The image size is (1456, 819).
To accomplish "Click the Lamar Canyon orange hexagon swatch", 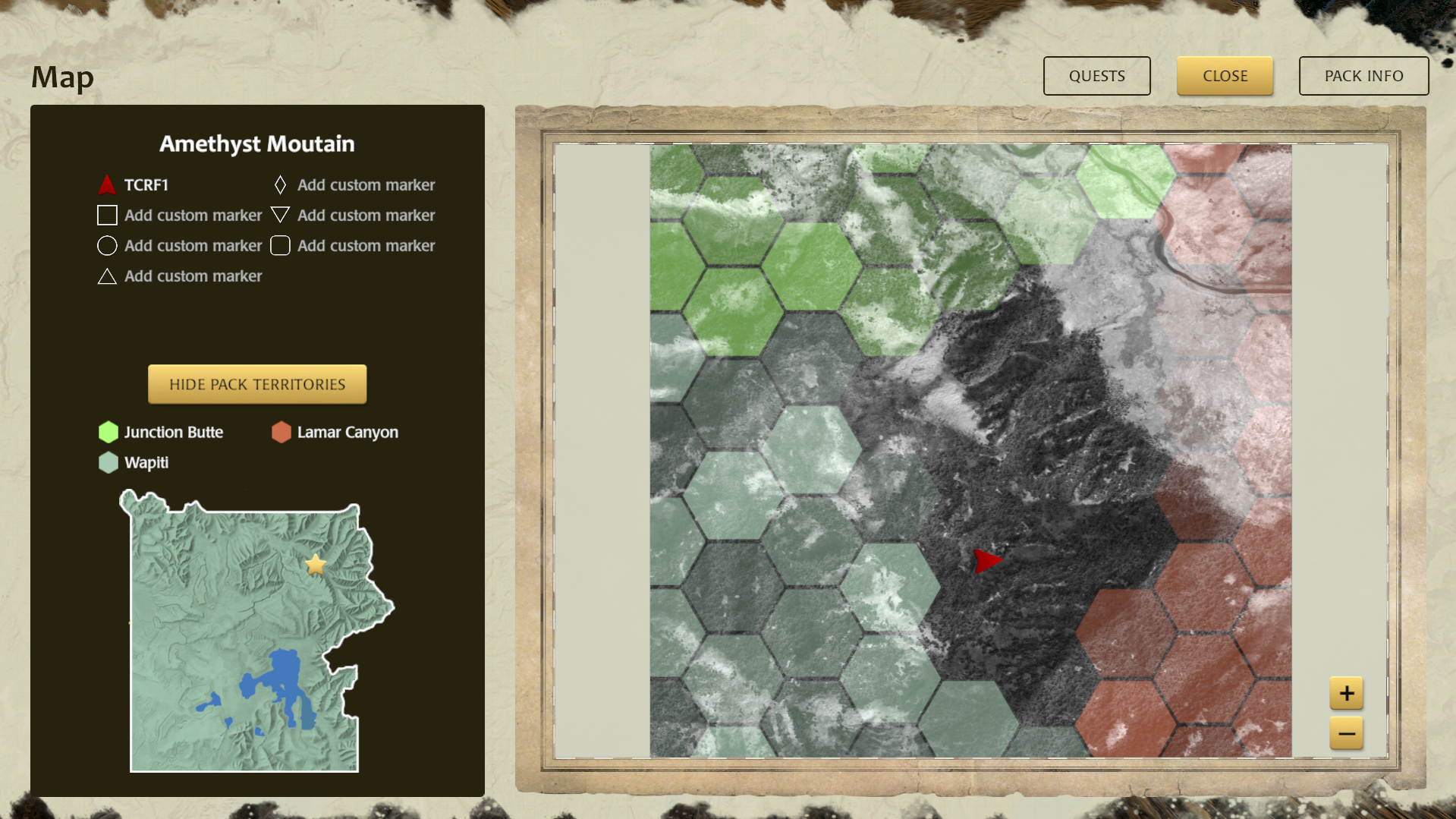I will click(281, 432).
